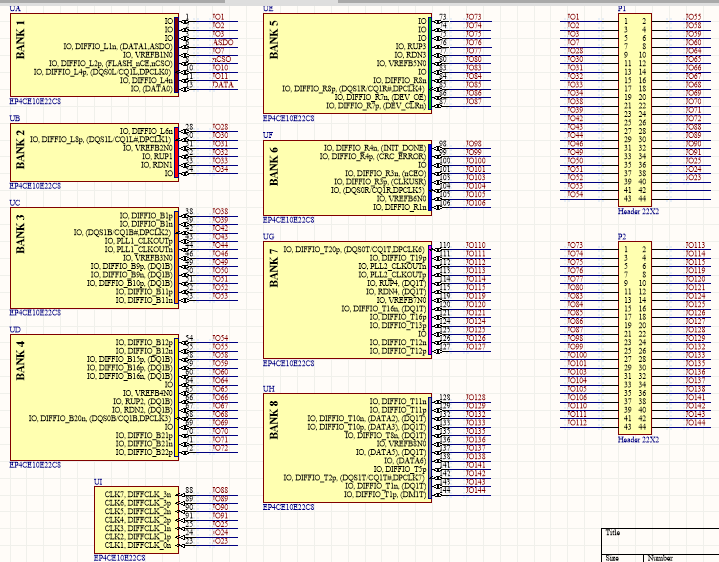Click the CLK7, DIFFCLK_3n pin name
719x562 pixels.
[x=137, y=494]
